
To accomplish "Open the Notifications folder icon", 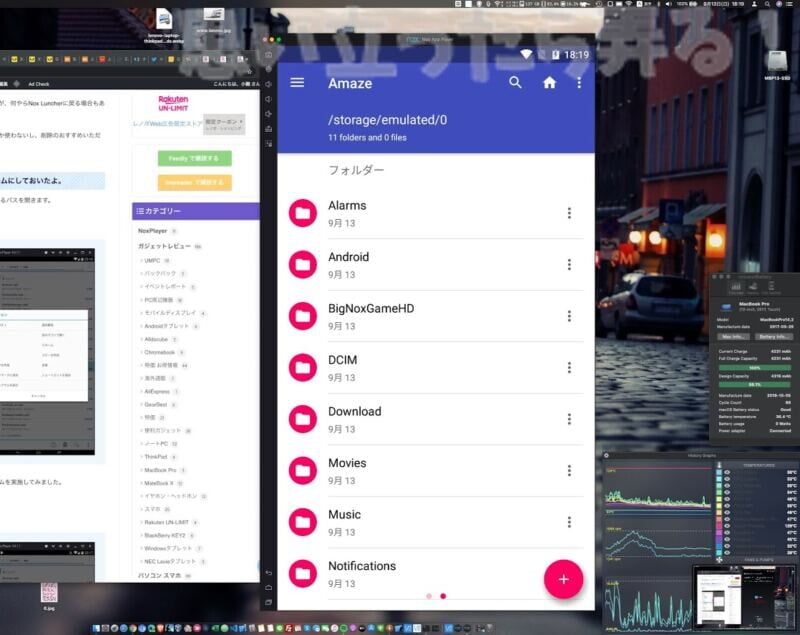I will [x=303, y=574].
